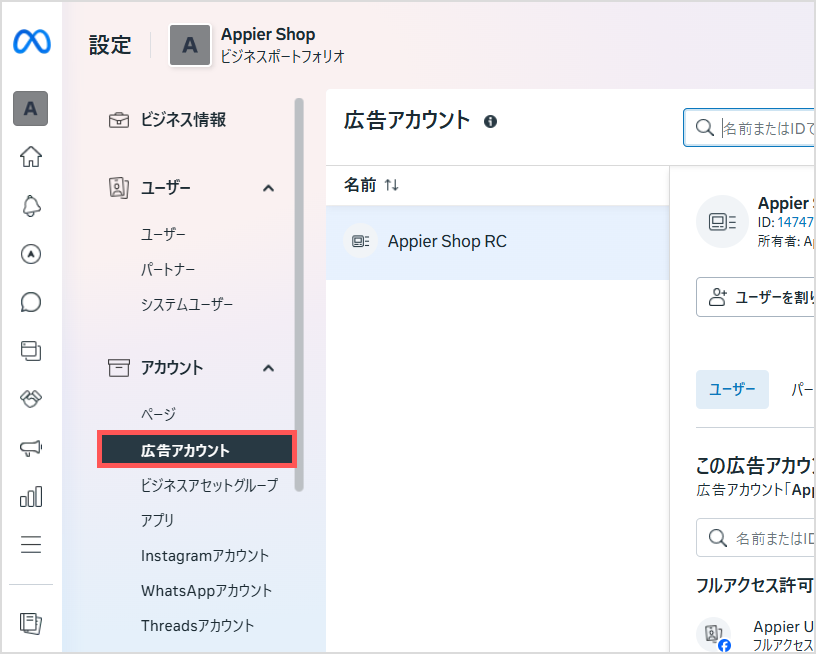Open ページ under アカウント

(x=159, y=415)
